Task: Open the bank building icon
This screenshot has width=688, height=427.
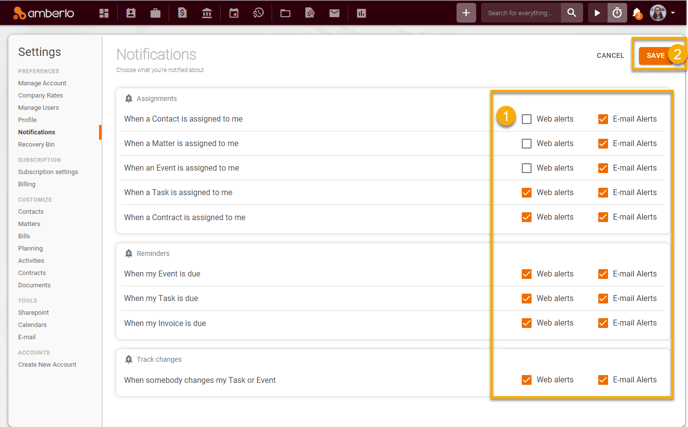Action: click(207, 13)
